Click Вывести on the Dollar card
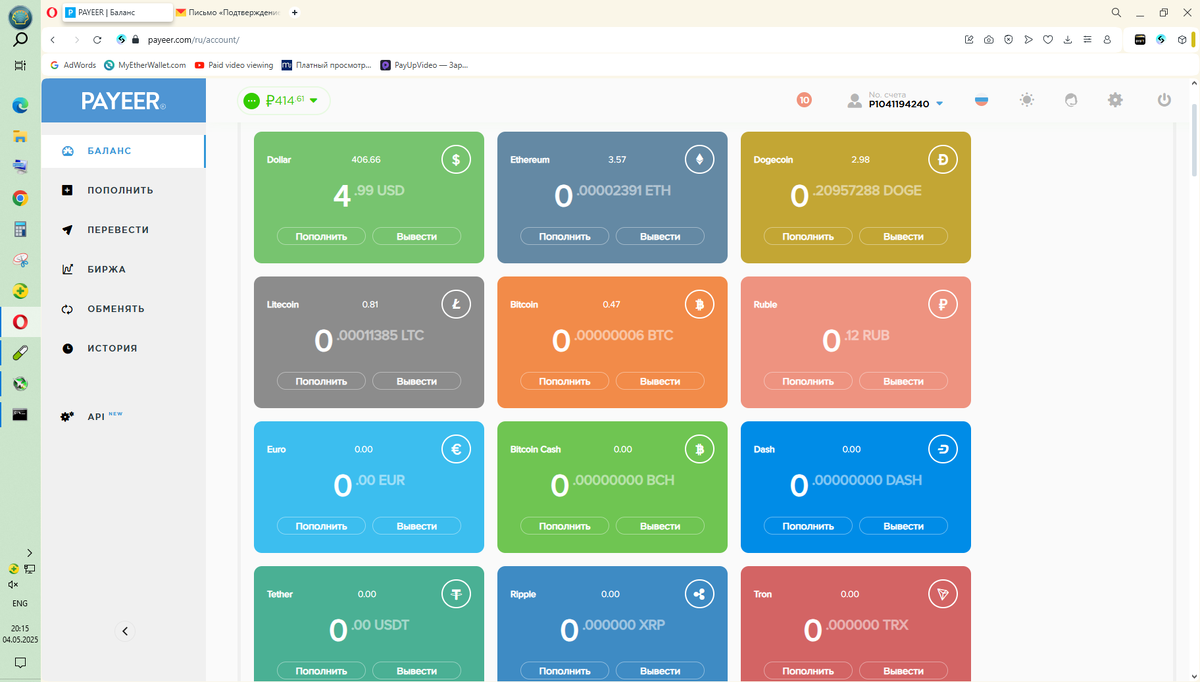Image resolution: width=1200 pixels, height=682 pixels. (417, 237)
